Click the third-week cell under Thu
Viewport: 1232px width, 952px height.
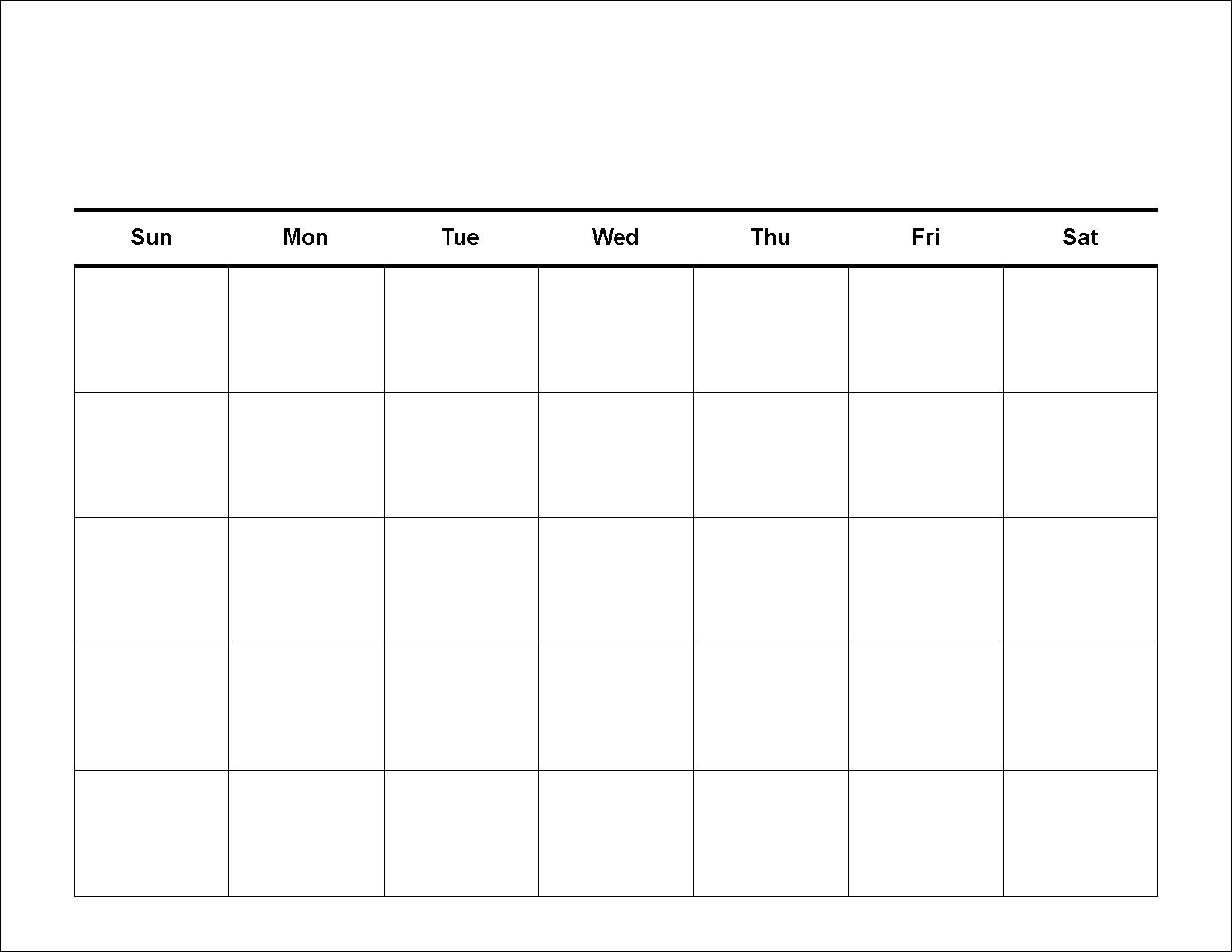tap(771, 581)
